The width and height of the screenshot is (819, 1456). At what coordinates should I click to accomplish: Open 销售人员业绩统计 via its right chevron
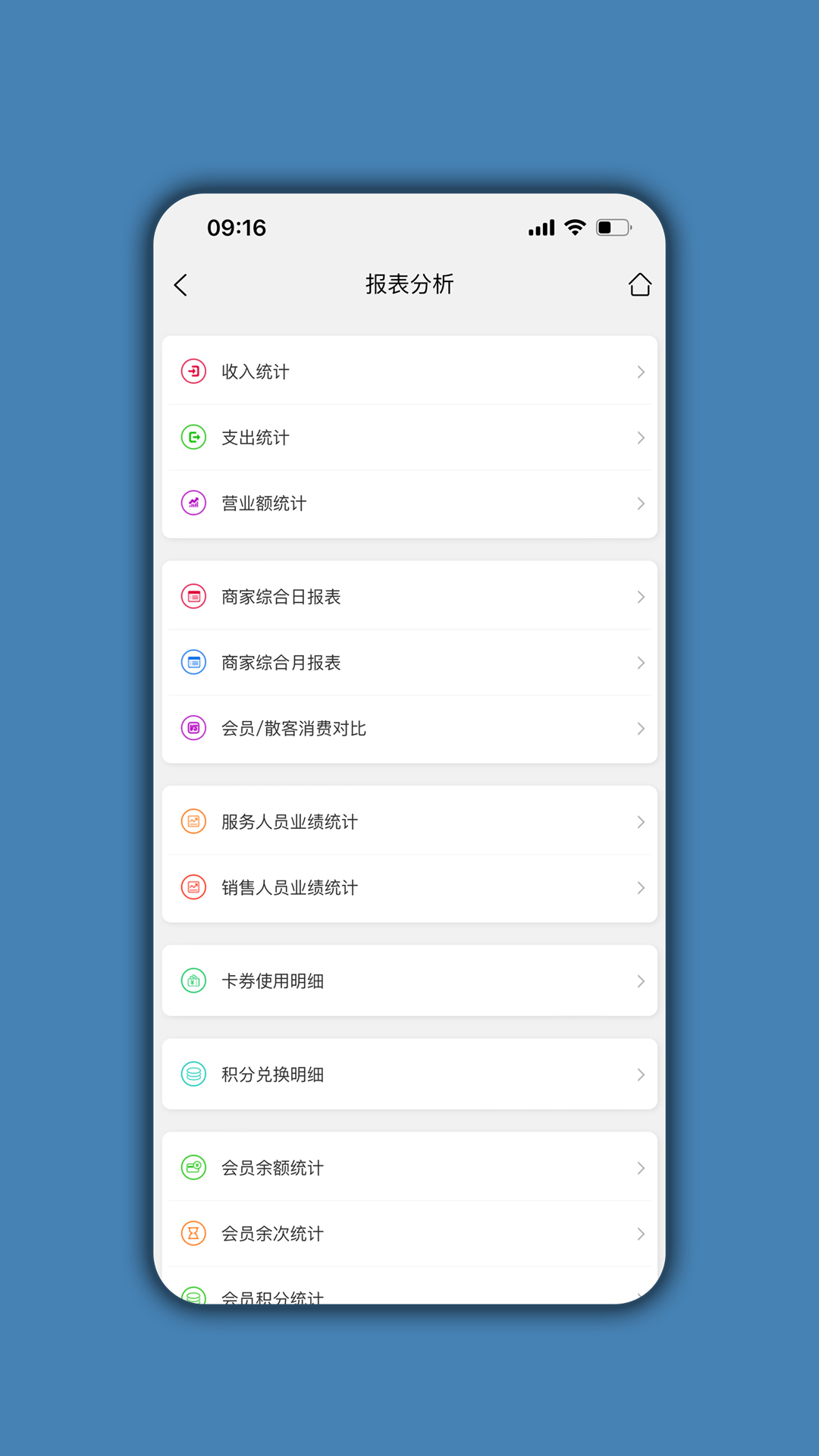point(641,887)
